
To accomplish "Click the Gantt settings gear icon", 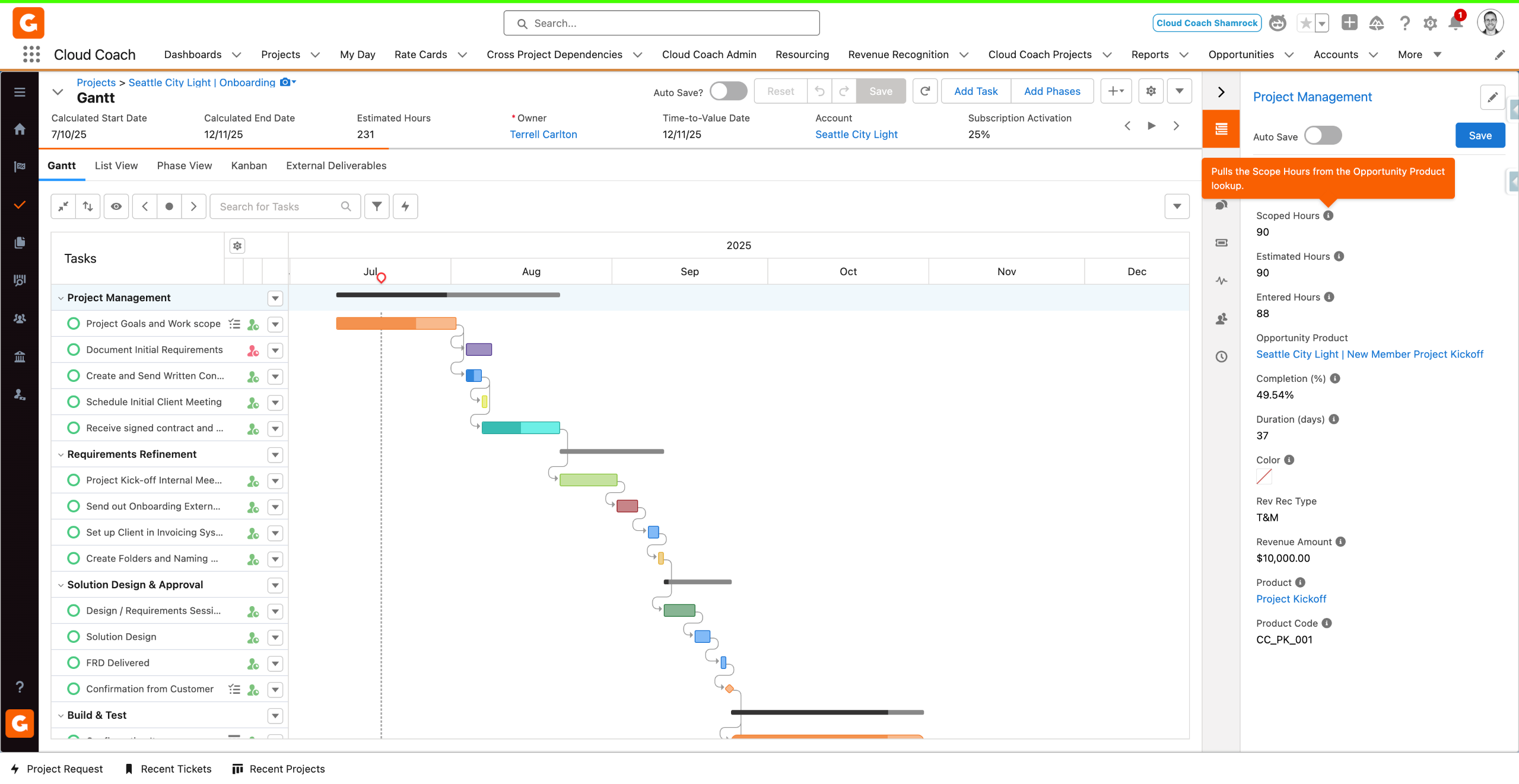I will tap(1151, 91).
